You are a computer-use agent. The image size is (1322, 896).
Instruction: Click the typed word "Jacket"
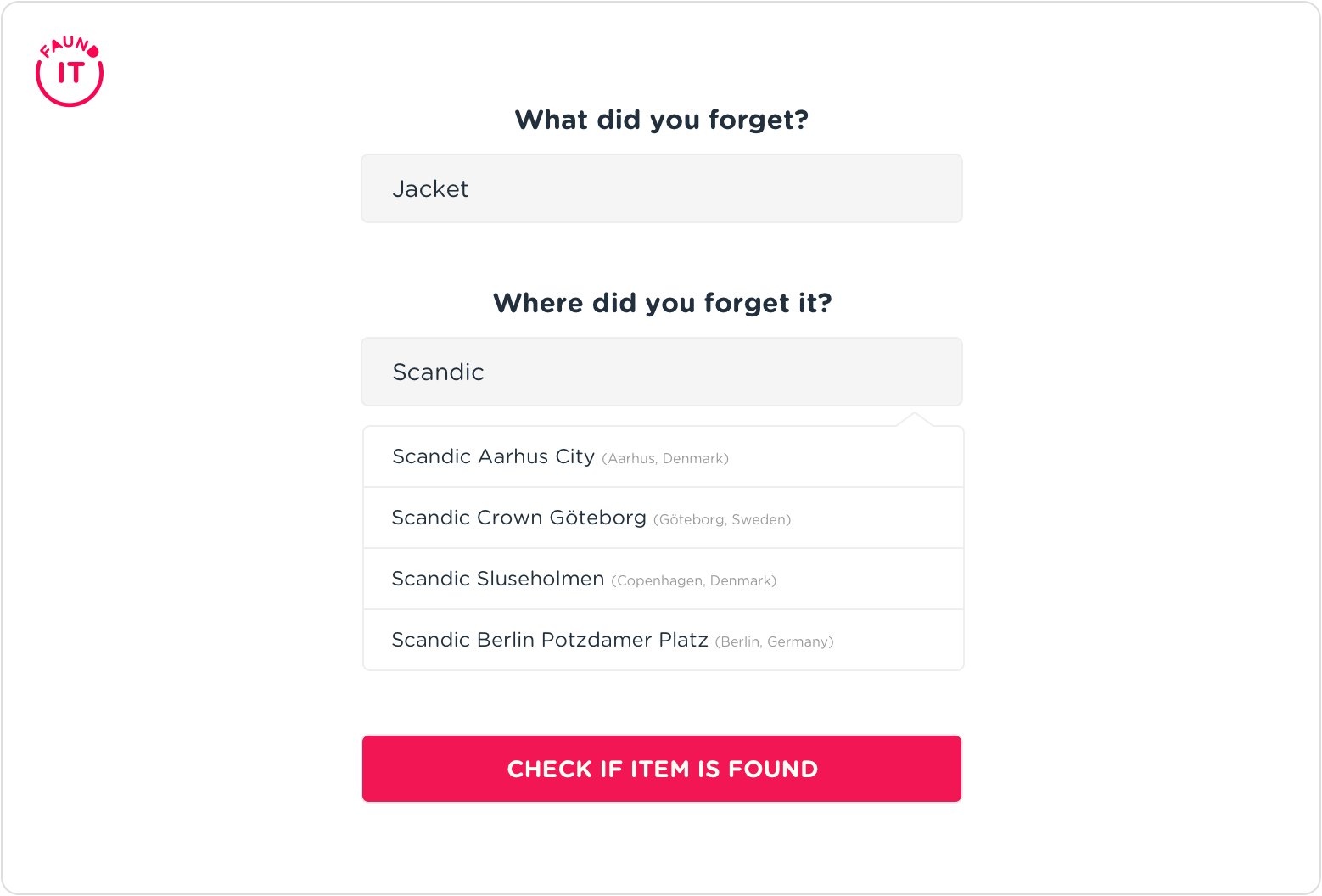(x=430, y=188)
